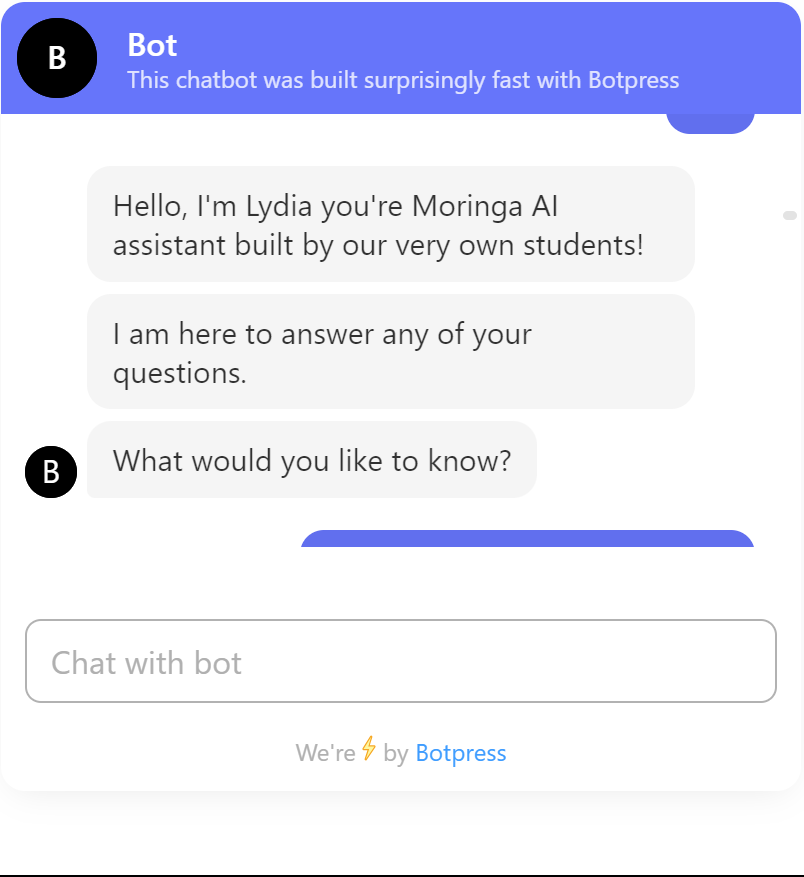Click the "We're" text in the footer
The height and width of the screenshot is (877, 804).
(325, 753)
